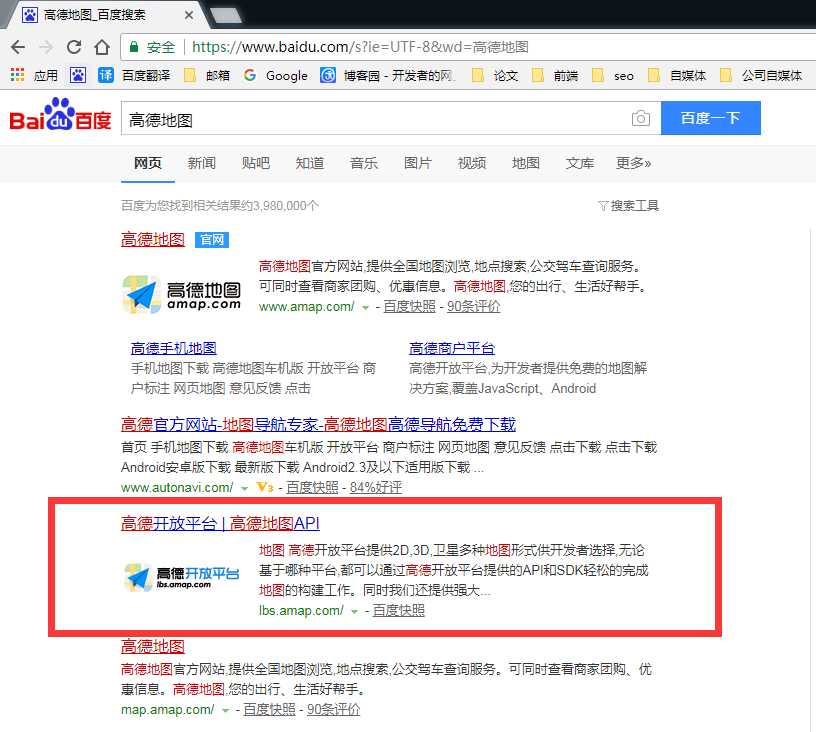Screen dimensions: 816x732
Task: Open the 应用 apps grid icon
Action: pos(17,75)
